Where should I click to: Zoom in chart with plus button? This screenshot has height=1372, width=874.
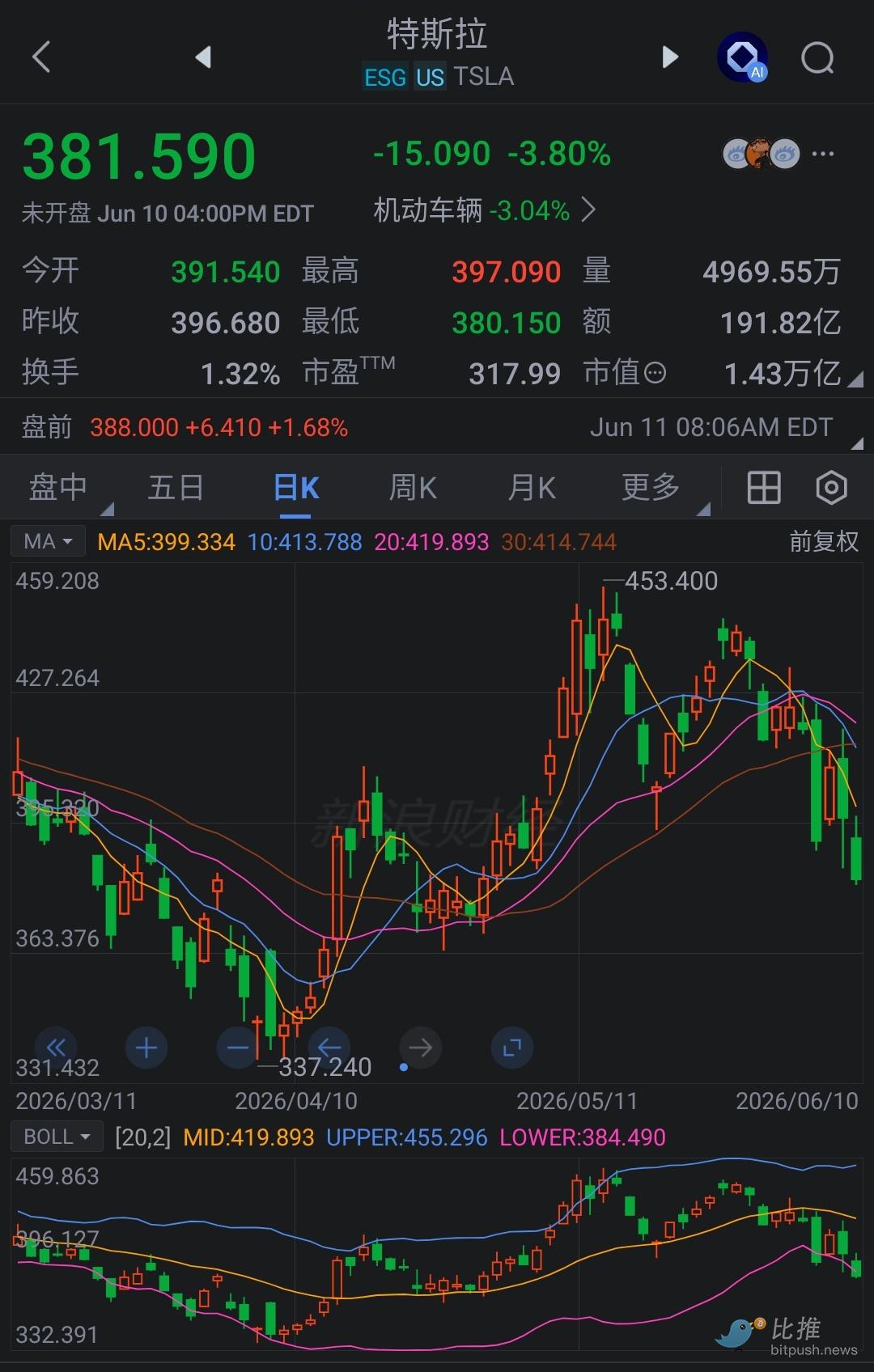[146, 1048]
